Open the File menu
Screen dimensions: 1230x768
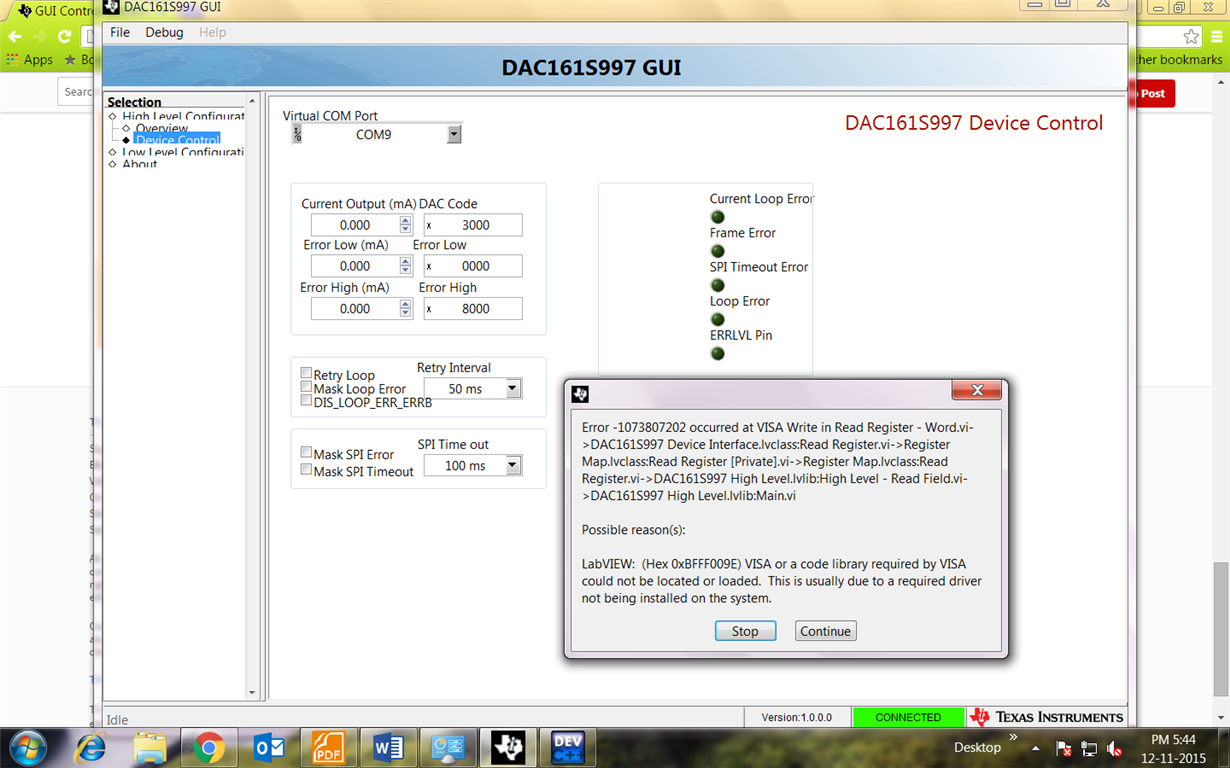(x=120, y=32)
